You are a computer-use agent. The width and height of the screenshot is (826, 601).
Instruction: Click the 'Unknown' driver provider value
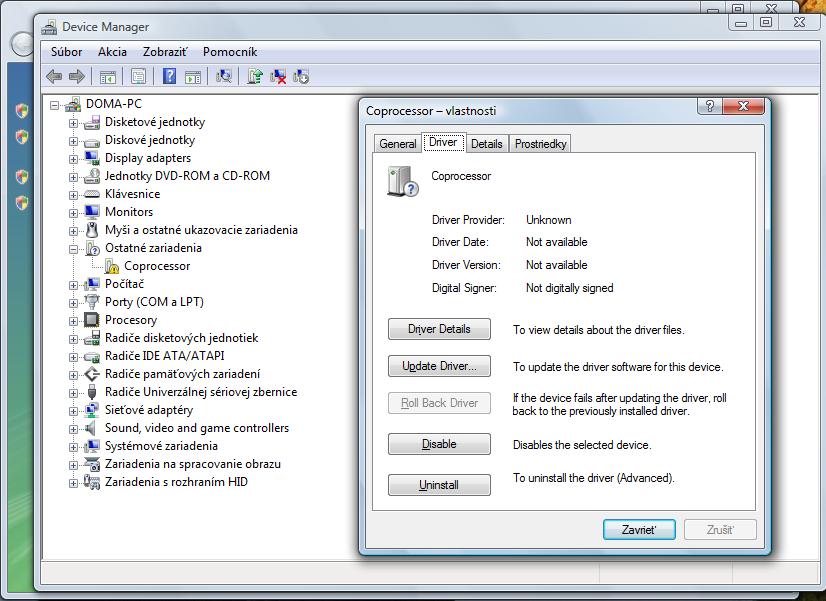(548, 220)
